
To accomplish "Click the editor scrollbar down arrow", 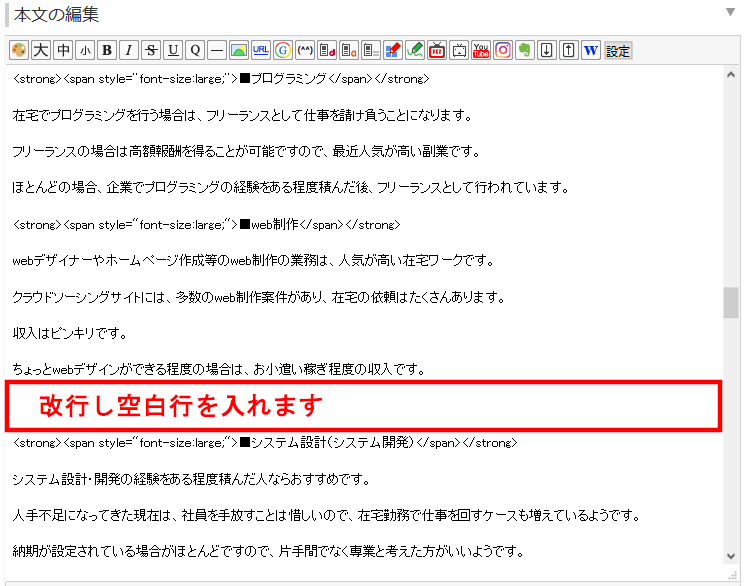I will [731, 556].
